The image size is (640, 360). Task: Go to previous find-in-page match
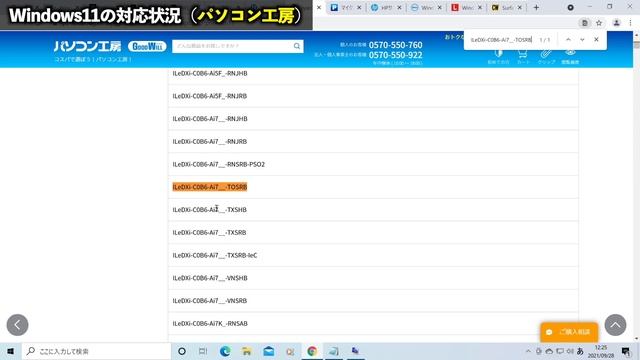coord(568,40)
